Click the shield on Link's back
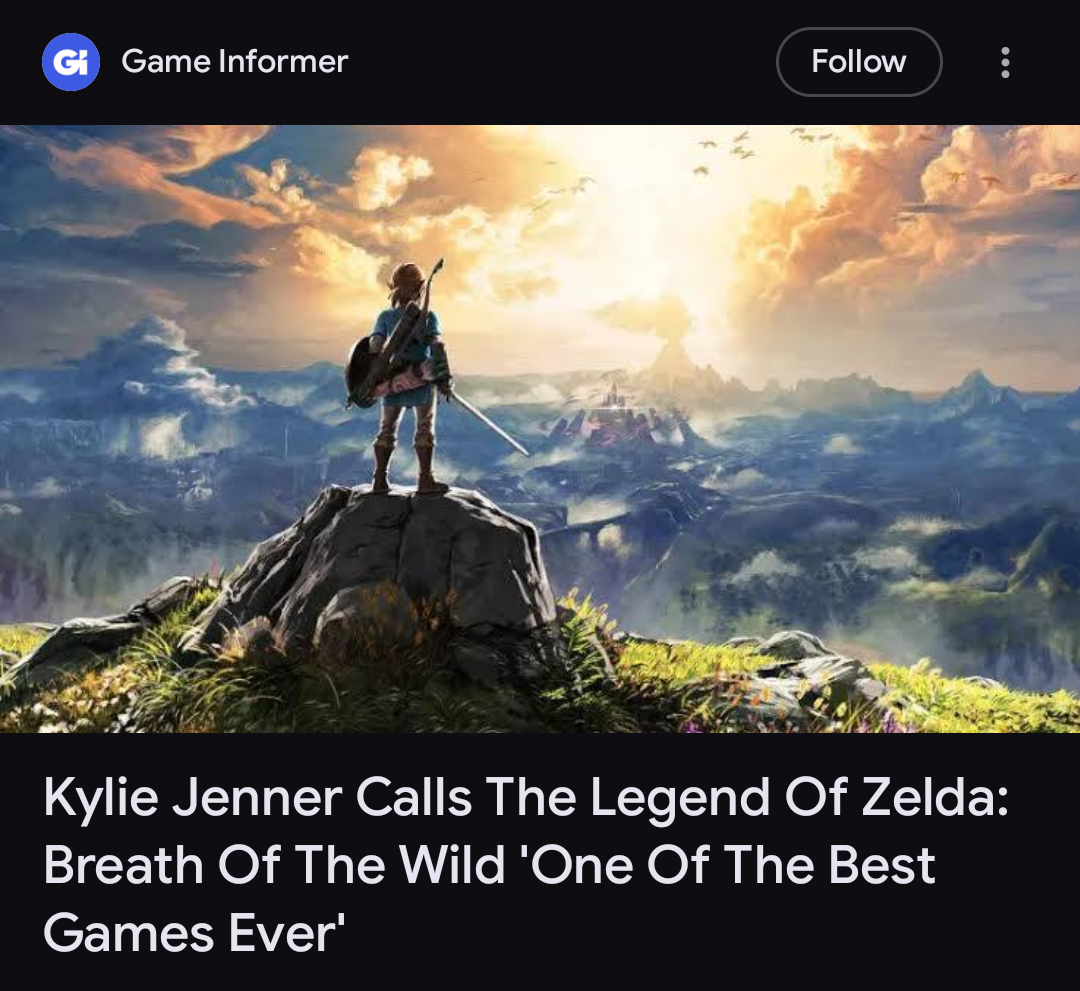Viewport: 1080px width, 991px height. pos(364,372)
